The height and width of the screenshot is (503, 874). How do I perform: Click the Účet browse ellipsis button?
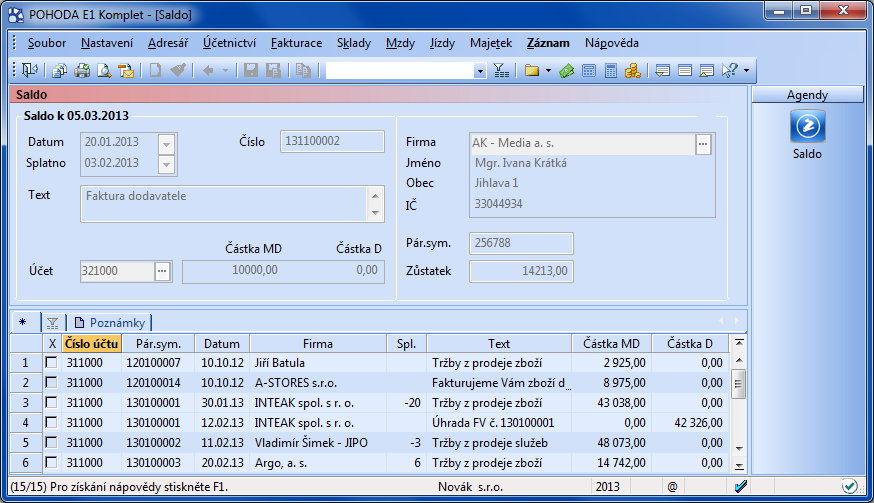click(x=162, y=271)
